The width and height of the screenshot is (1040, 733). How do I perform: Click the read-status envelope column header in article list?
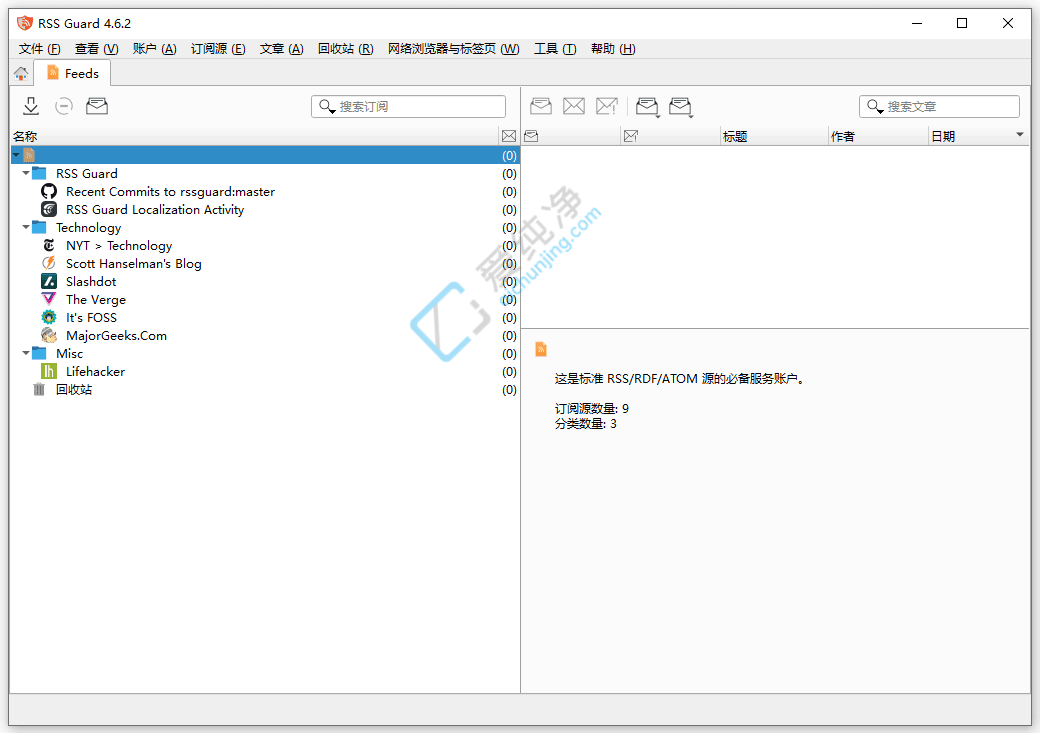(x=531, y=136)
